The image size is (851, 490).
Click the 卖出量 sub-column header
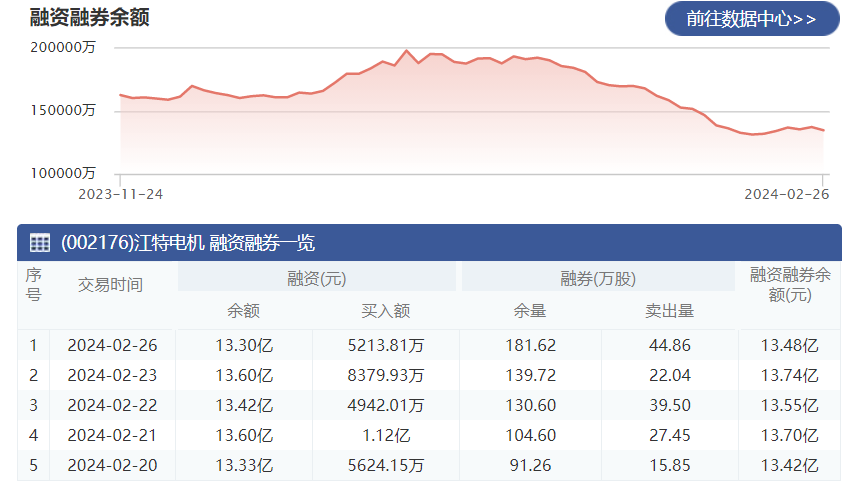[669, 311]
